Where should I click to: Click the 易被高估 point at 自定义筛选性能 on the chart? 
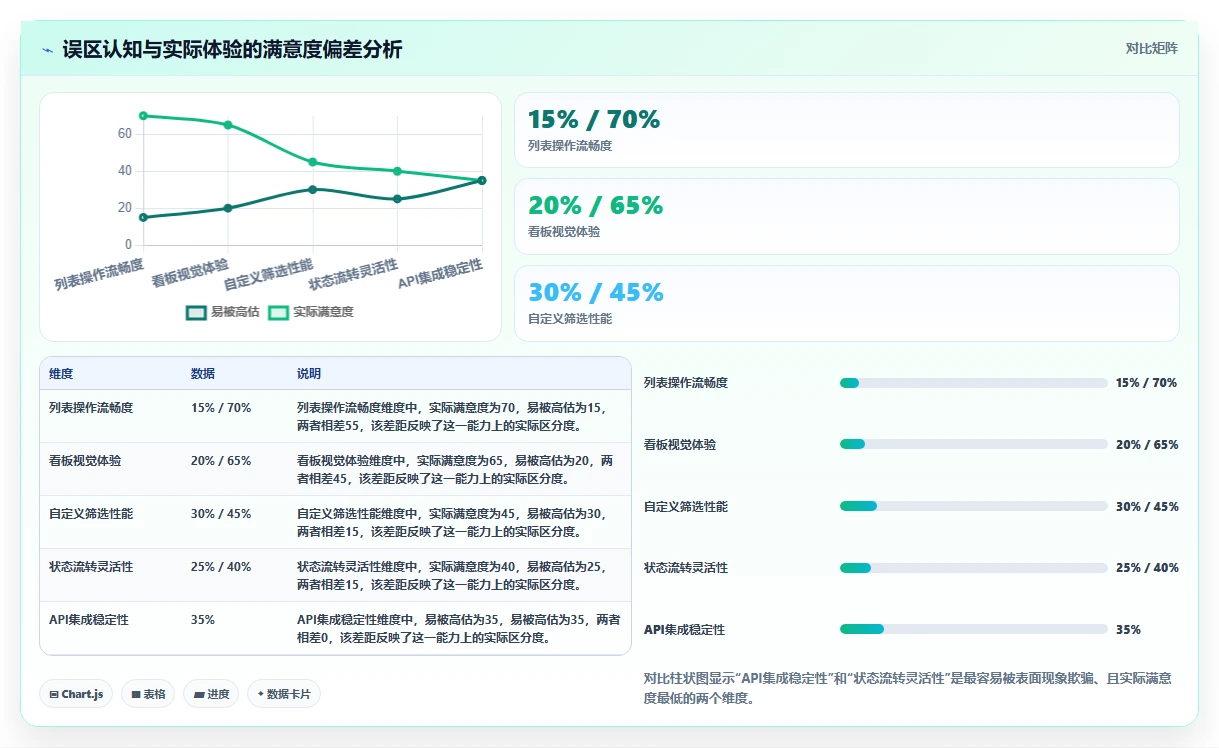(x=313, y=189)
